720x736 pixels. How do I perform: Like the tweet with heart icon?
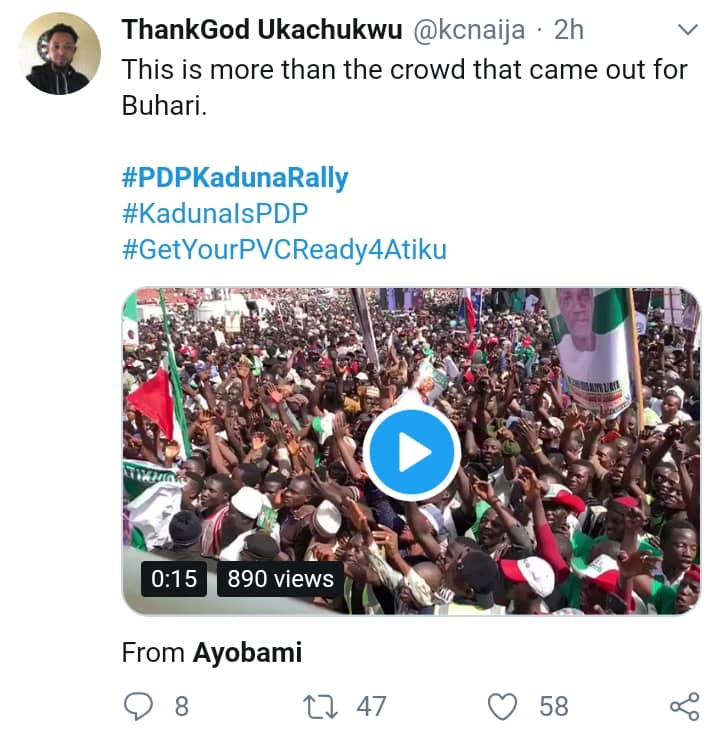click(x=502, y=706)
